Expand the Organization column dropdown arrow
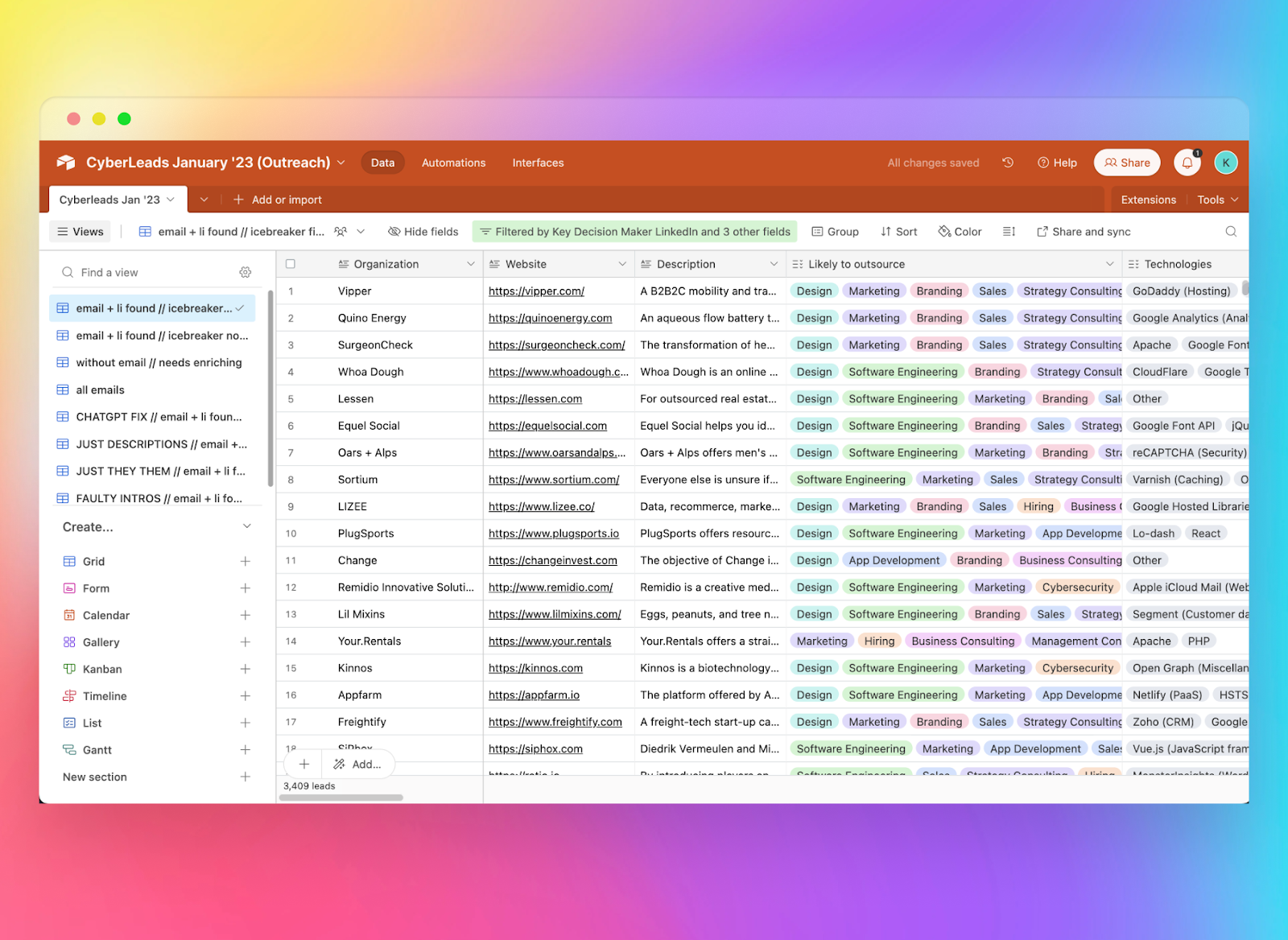The height and width of the screenshot is (940, 1288). 471,264
